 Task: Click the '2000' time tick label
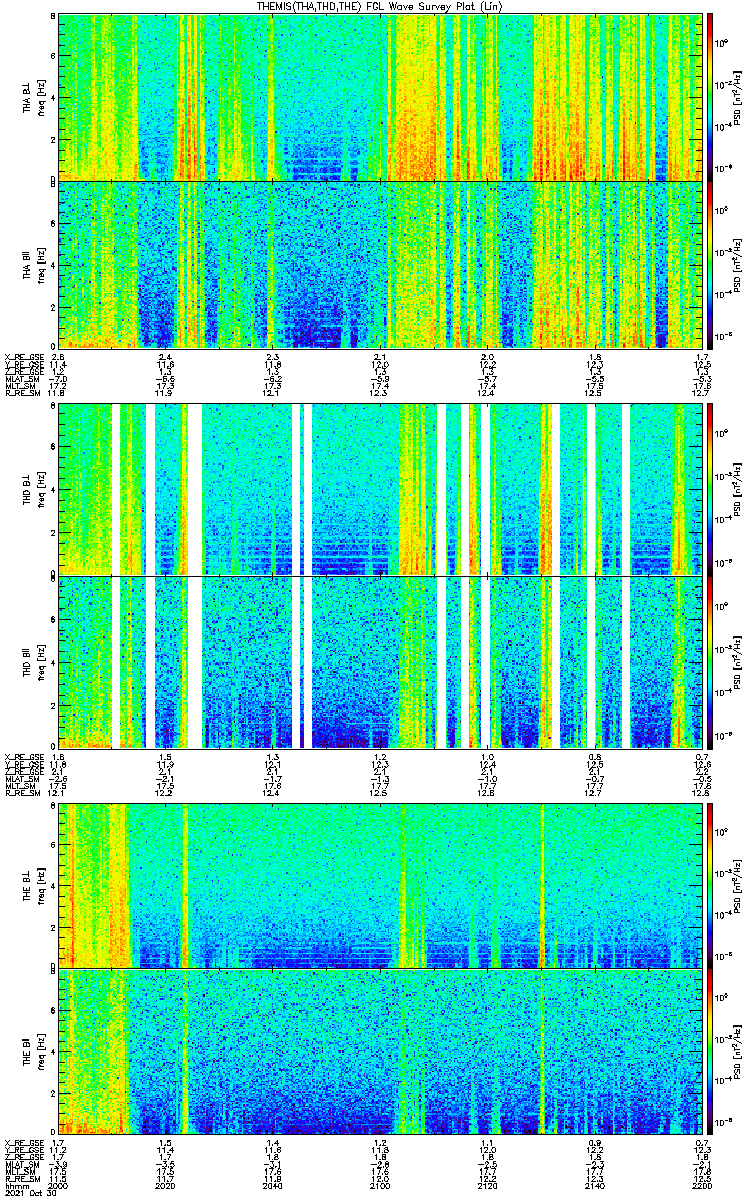coord(58,1184)
